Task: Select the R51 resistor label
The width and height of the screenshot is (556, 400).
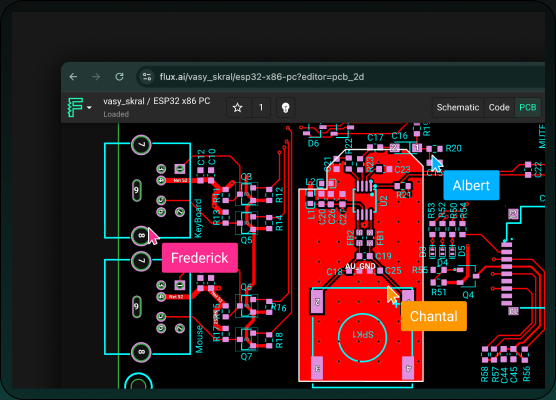Action: click(439, 292)
